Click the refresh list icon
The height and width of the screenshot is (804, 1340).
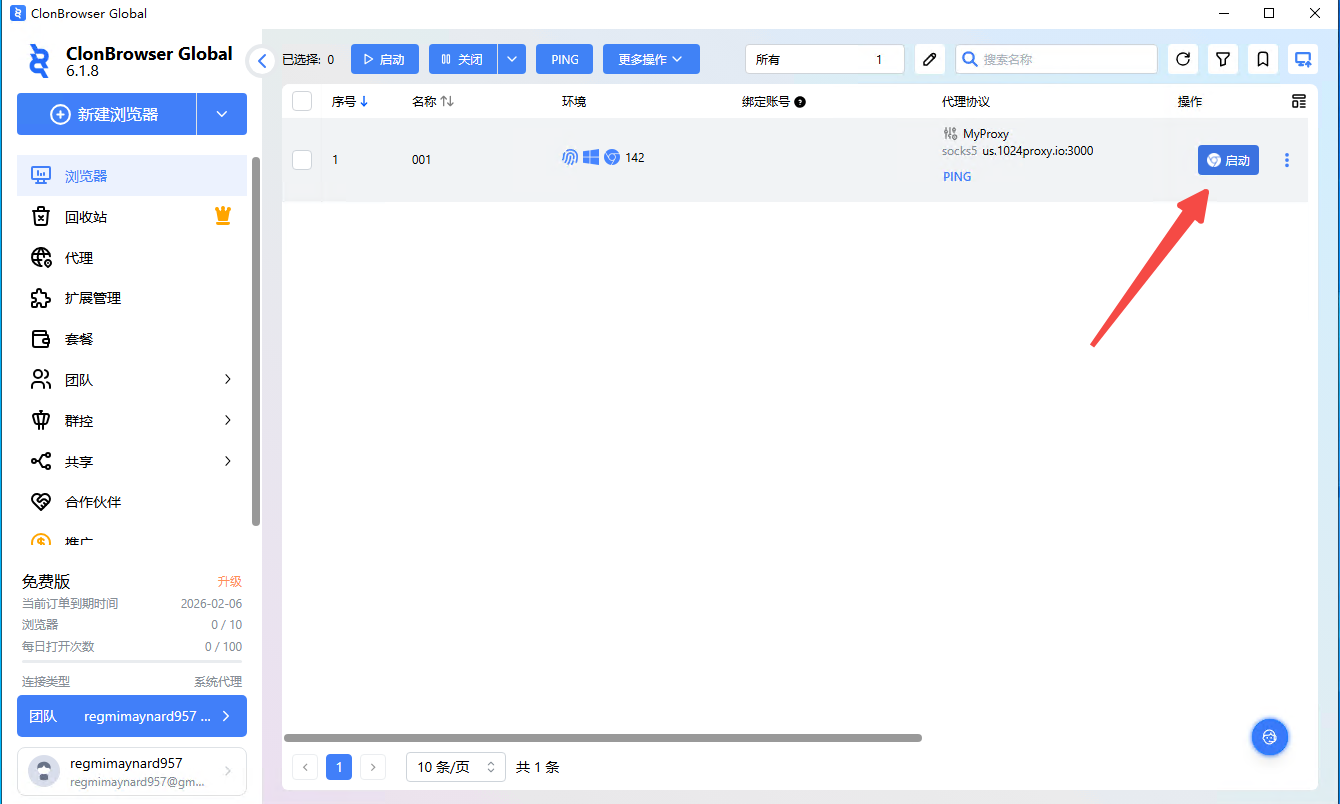(x=1183, y=59)
